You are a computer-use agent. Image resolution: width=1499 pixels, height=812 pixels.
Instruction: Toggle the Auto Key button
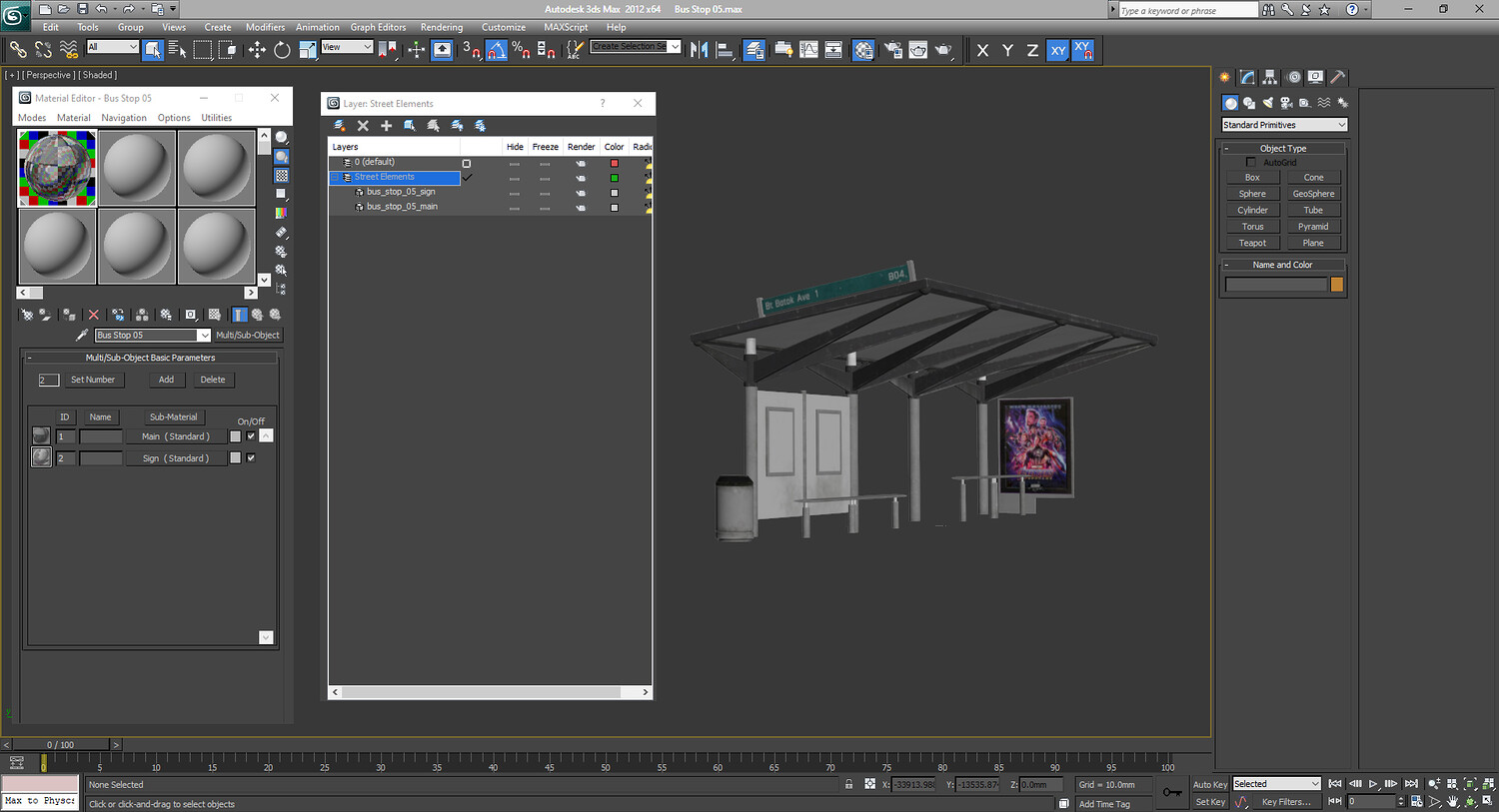[1210, 784]
